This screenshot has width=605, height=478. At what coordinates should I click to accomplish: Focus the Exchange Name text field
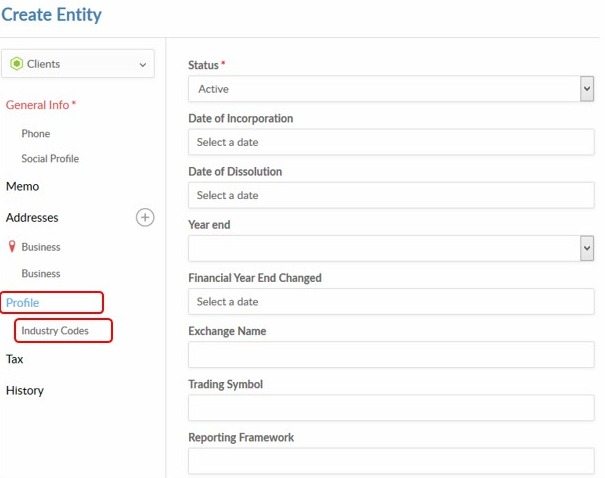click(x=390, y=354)
